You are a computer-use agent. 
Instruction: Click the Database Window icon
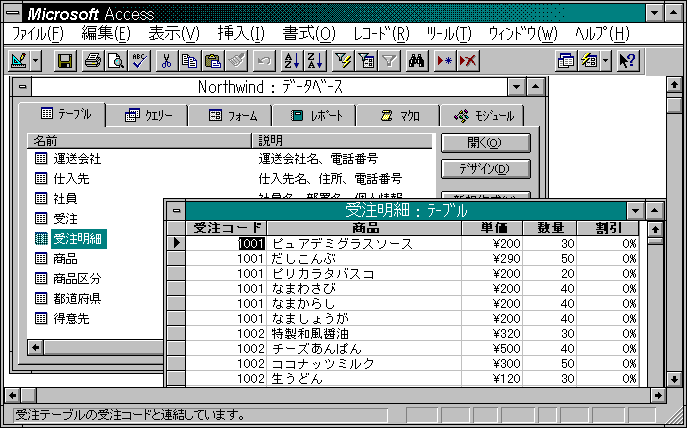click(x=566, y=61)
